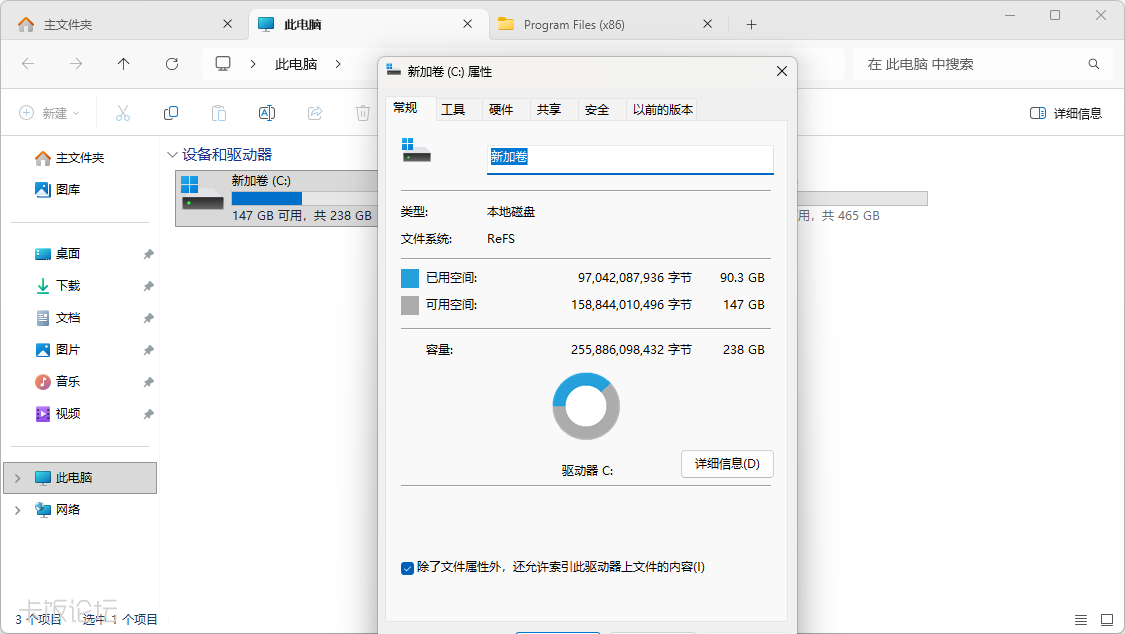Open 下载 folder in sidebar
This screenshot has height=634, width=1125.
68,285
